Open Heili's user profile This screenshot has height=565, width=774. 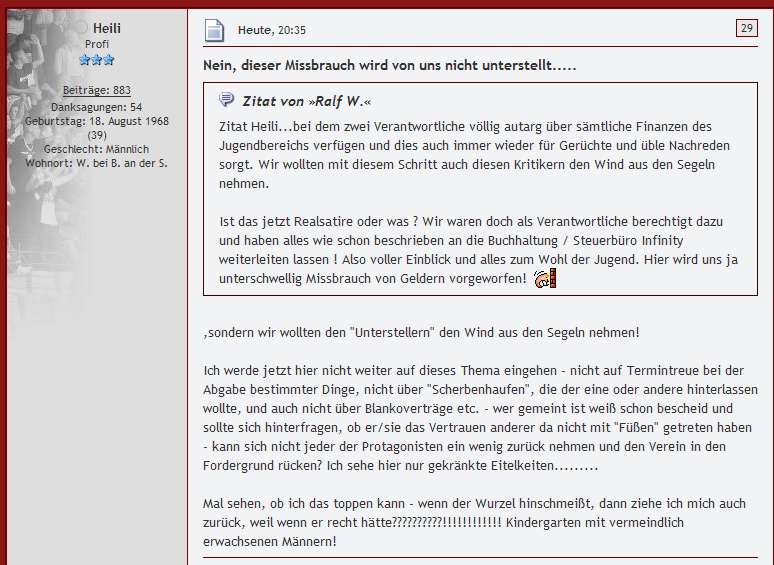click(x=106, y=29)
